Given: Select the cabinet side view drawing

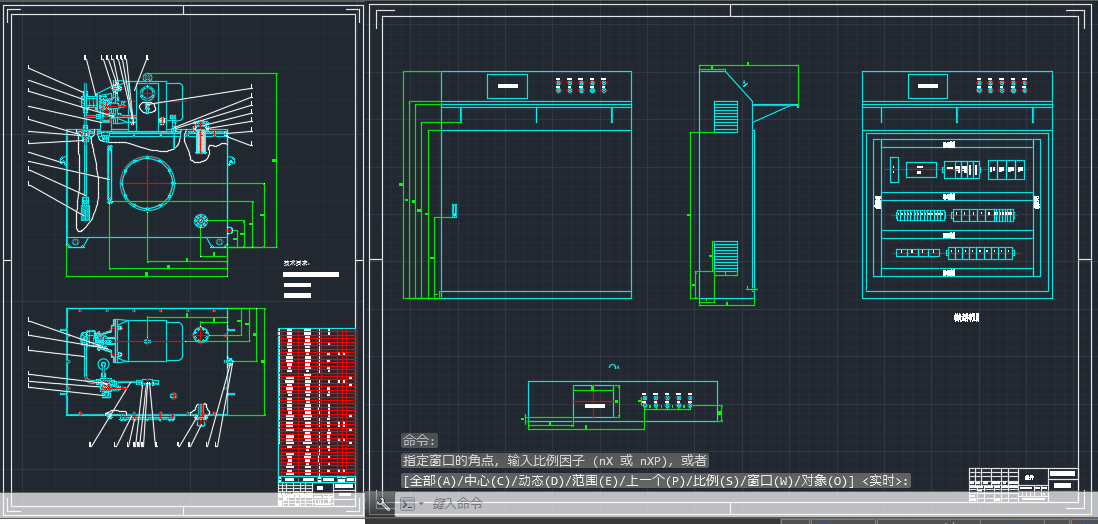Looking at the screenshot, I should [728, 185].
